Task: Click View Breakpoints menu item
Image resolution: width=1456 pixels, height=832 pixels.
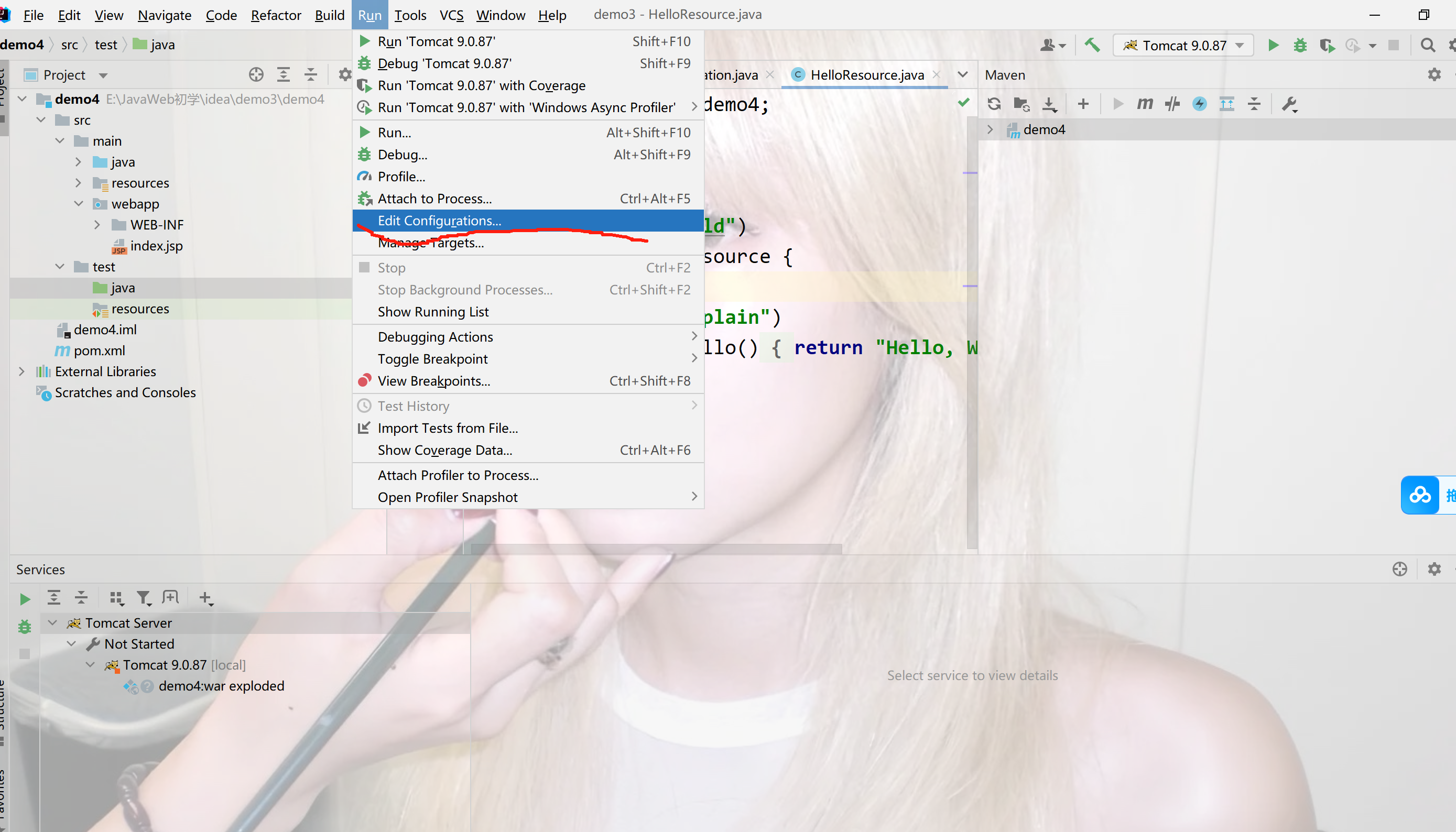Action: pyautogui.click(x=433, y=381)
